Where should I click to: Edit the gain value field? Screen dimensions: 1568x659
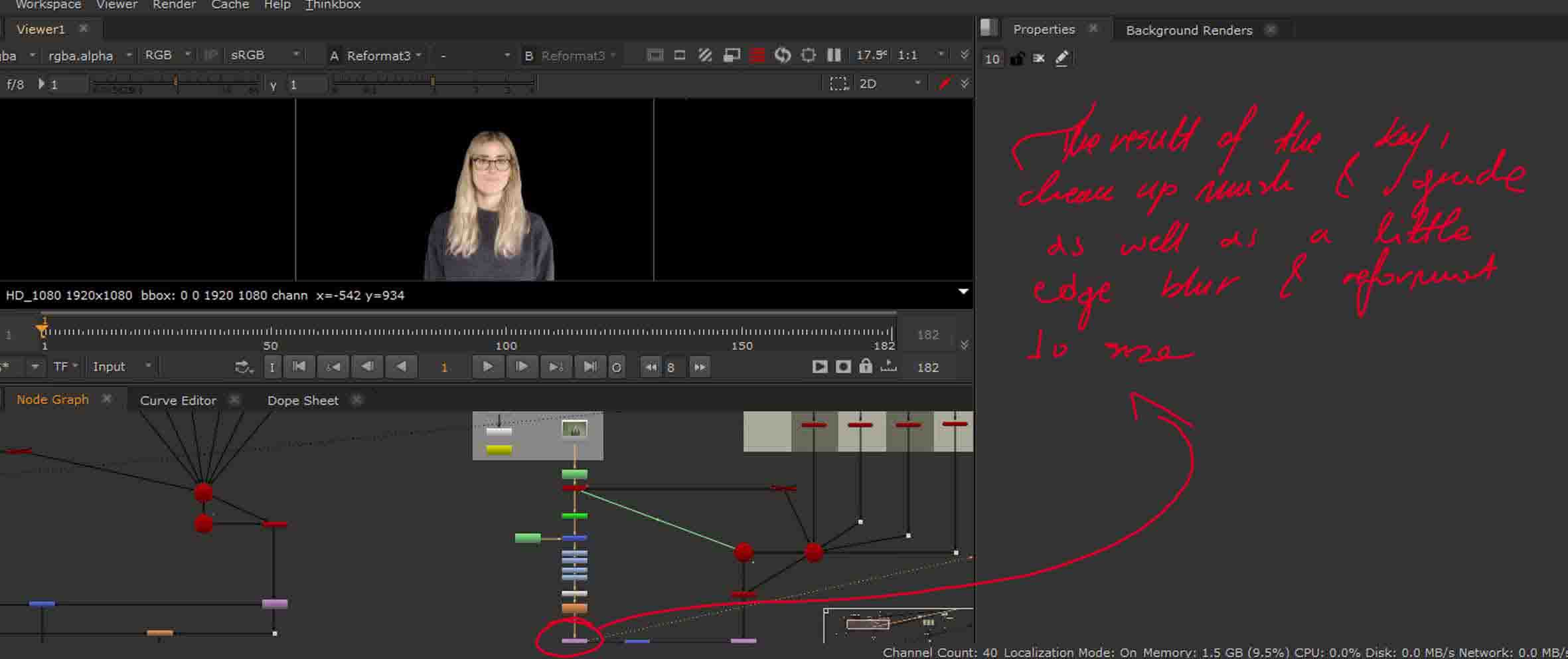[67, 84]
